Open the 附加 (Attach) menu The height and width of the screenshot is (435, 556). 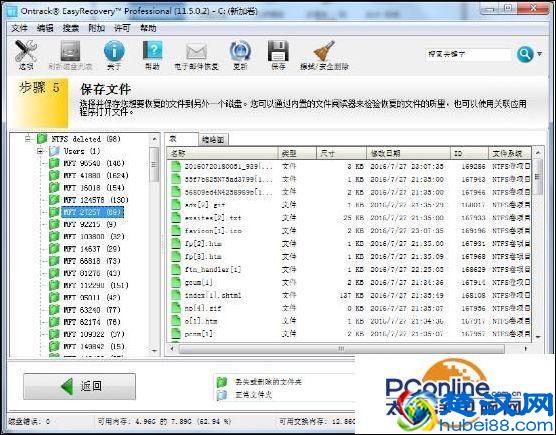pos(96,28)
